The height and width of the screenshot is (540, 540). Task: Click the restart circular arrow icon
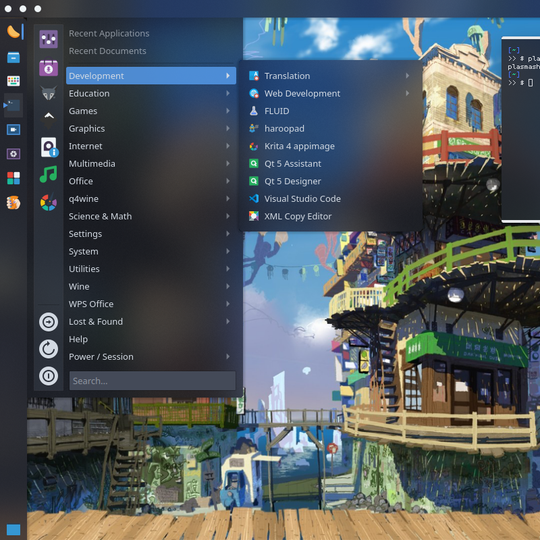click(48, 349)
